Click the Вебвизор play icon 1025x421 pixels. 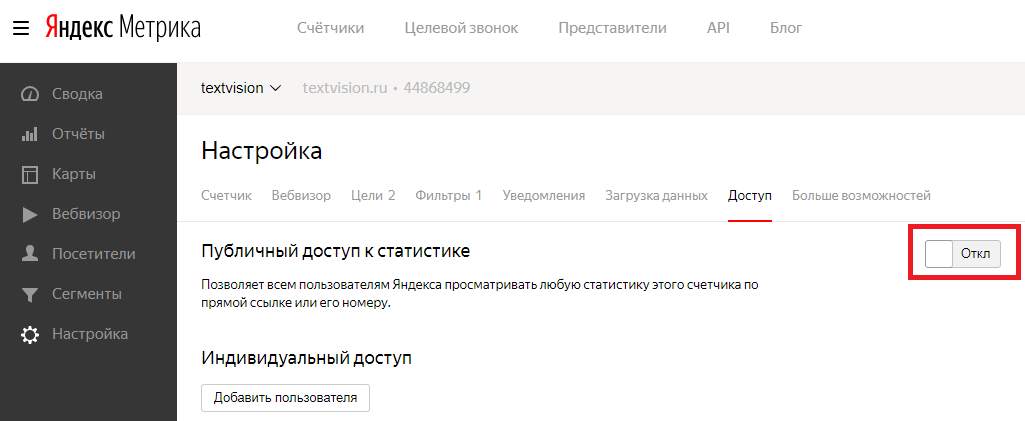pos(30,214)
